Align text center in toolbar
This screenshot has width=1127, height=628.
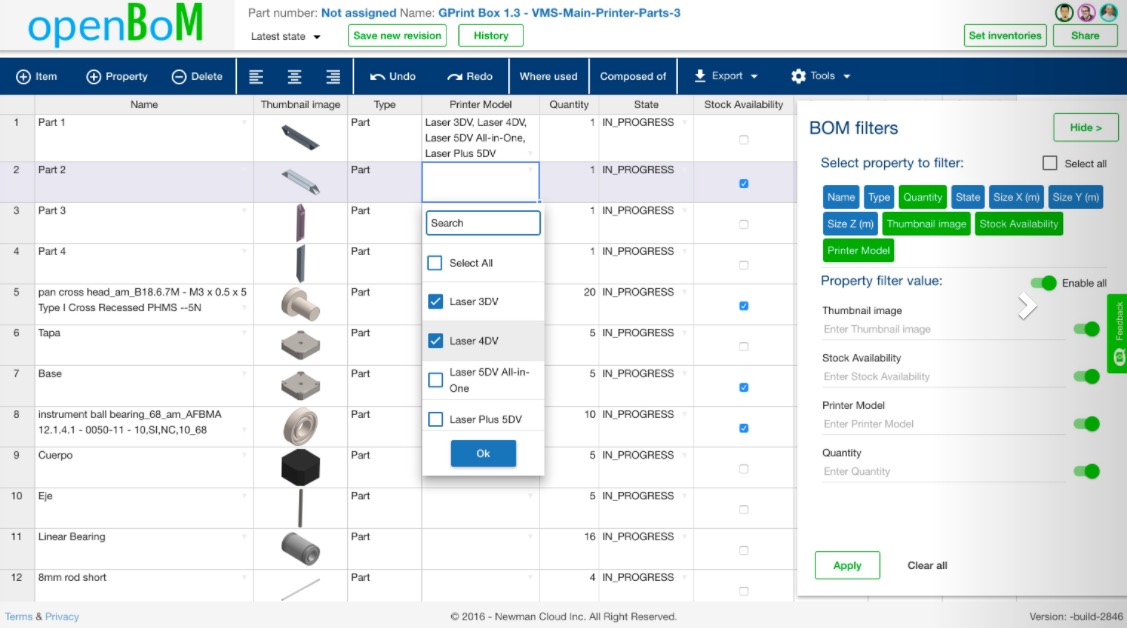tap(295, 76)
